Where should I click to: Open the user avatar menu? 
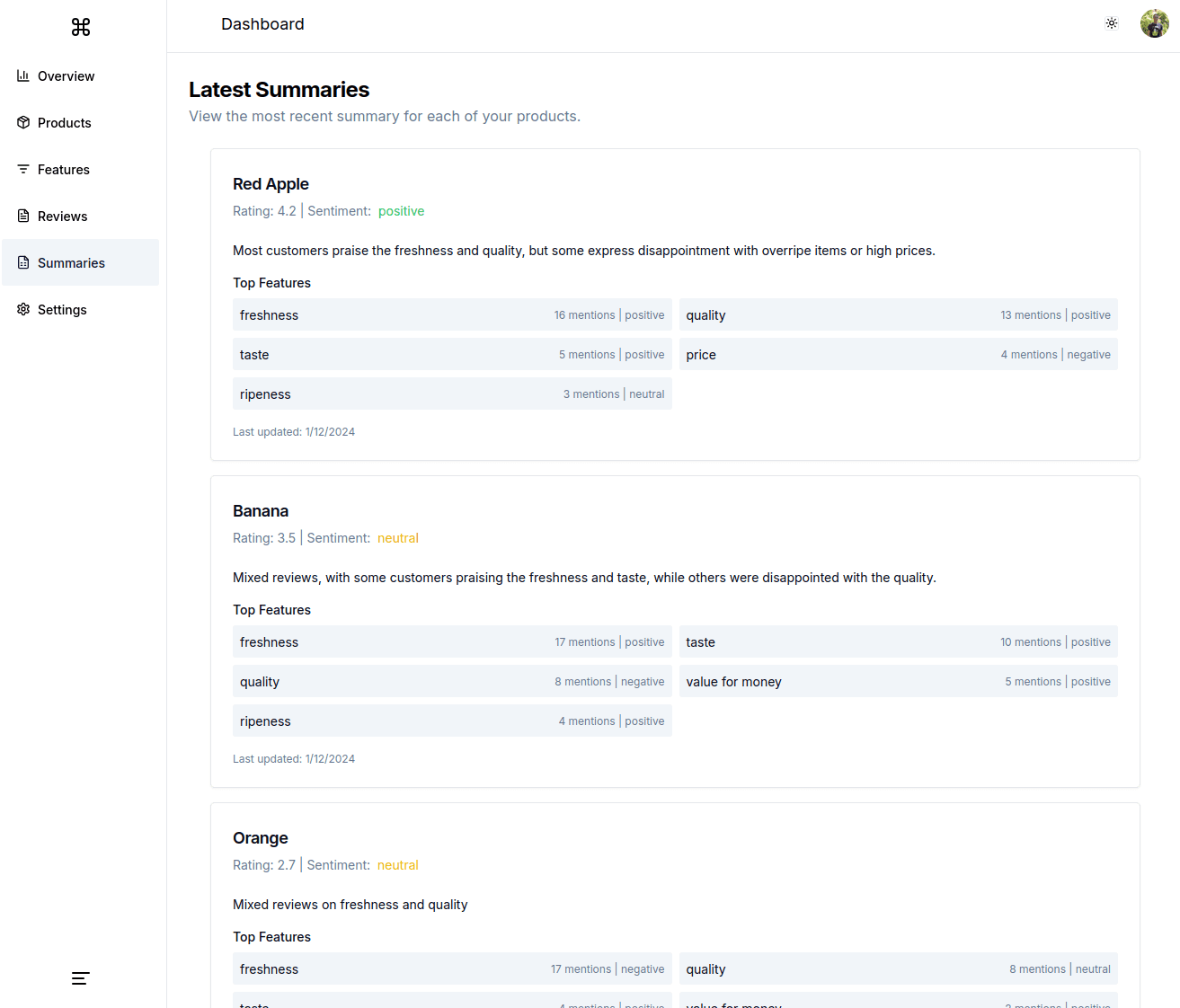point(1155,23)
